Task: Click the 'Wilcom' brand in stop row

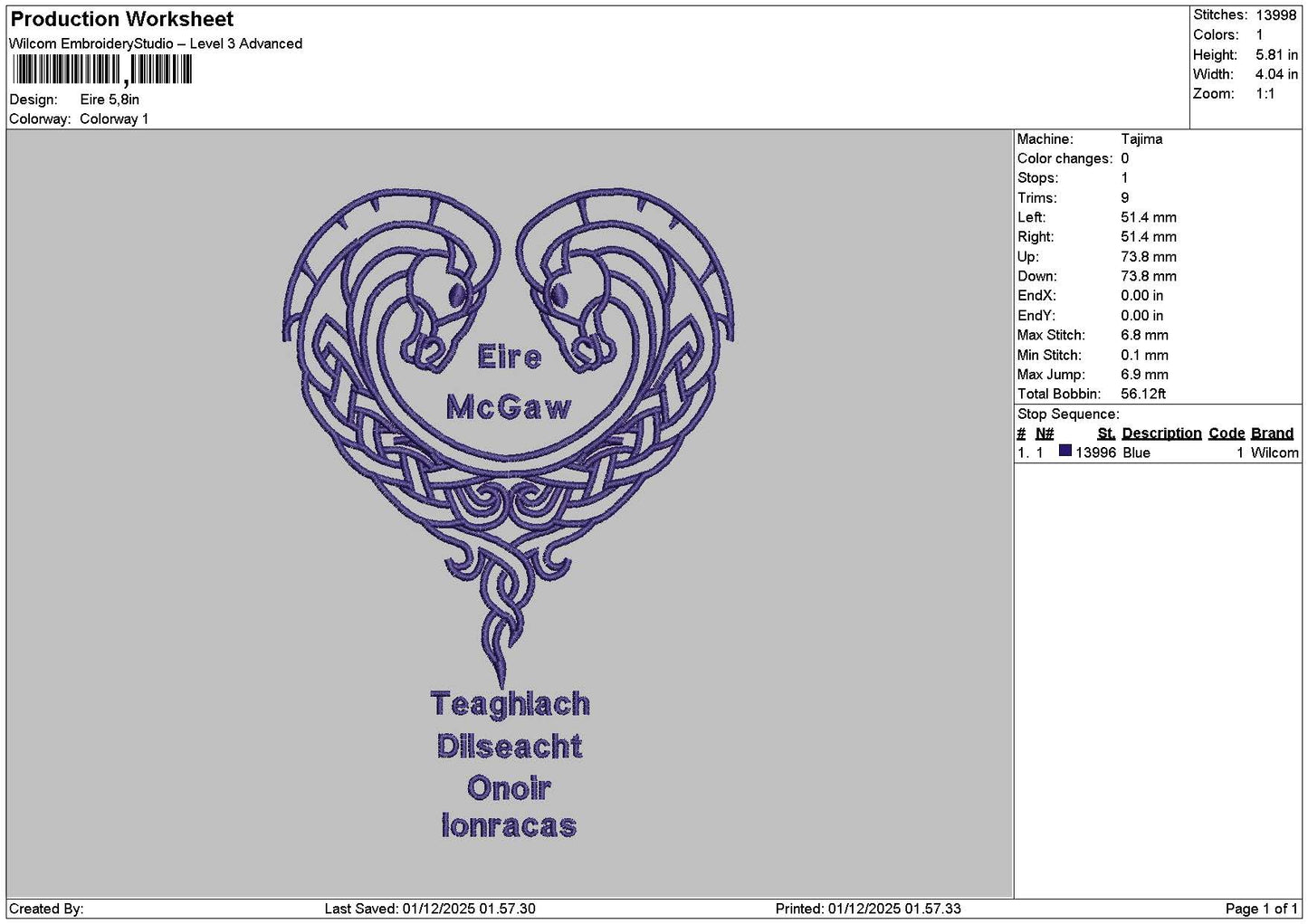Action: 1275,452
